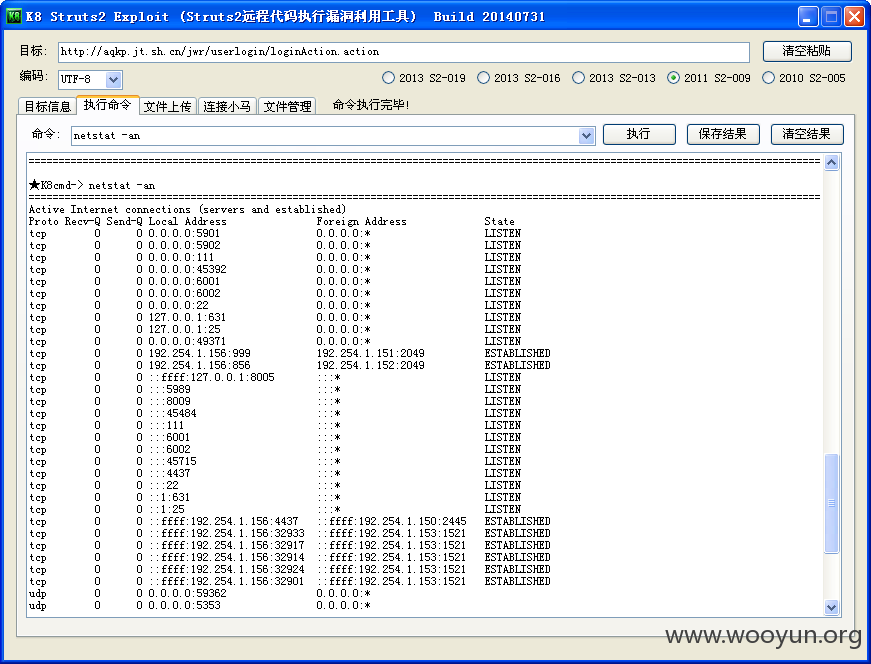Select the 2011 S2-009 radio option
Screen dimensions: 871x664
click(709, 78)
